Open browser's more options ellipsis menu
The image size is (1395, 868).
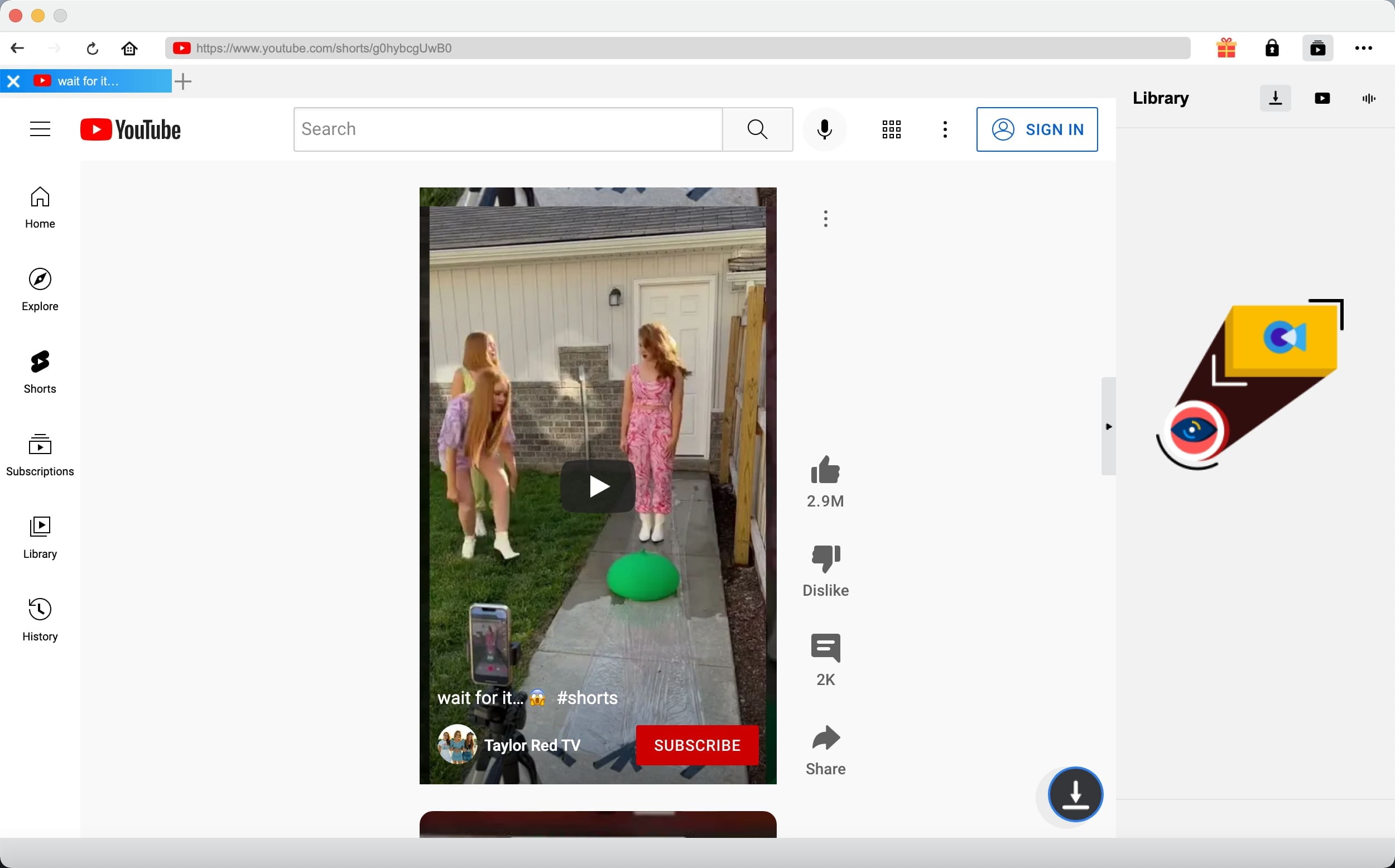coord(1363,47)
